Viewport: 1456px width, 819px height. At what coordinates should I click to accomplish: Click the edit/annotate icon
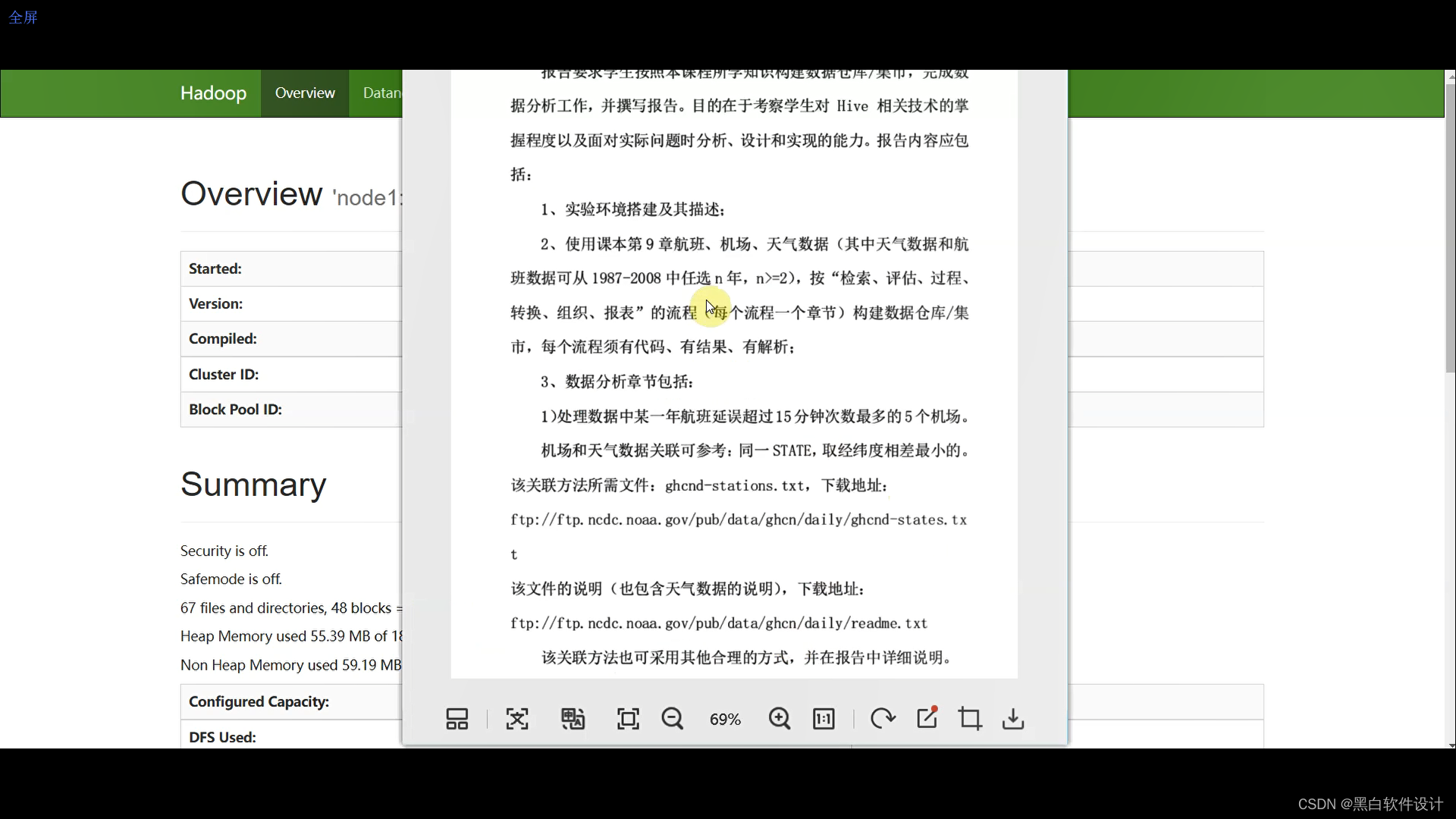(x=925, y=718)
